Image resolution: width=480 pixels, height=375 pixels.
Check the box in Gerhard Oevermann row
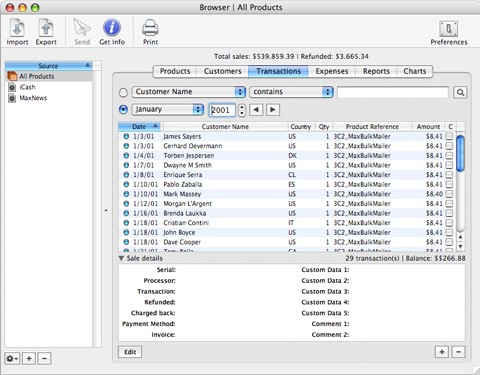449,146
